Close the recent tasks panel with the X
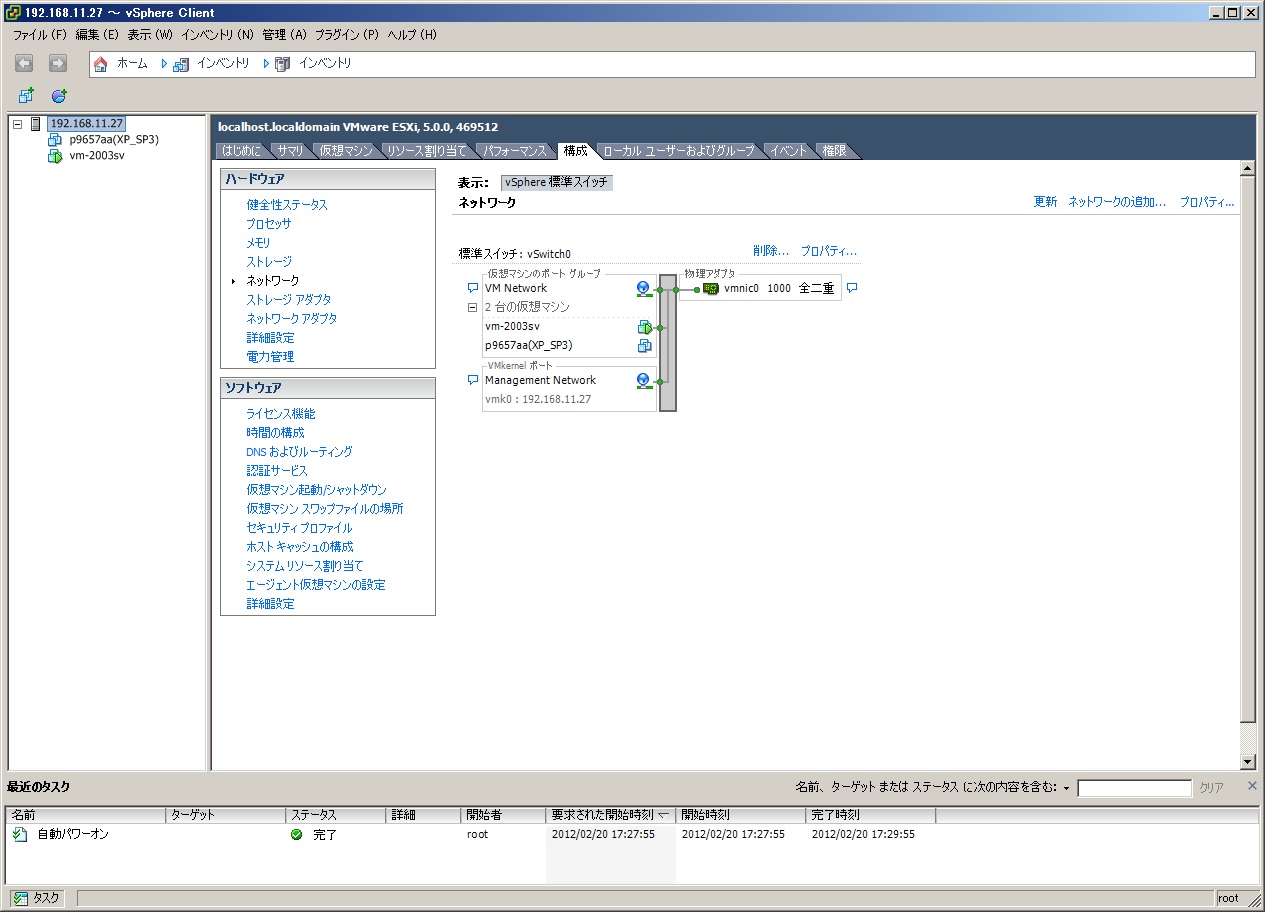This screenshot has width=1265, height=912. (x=1252, y=786)
